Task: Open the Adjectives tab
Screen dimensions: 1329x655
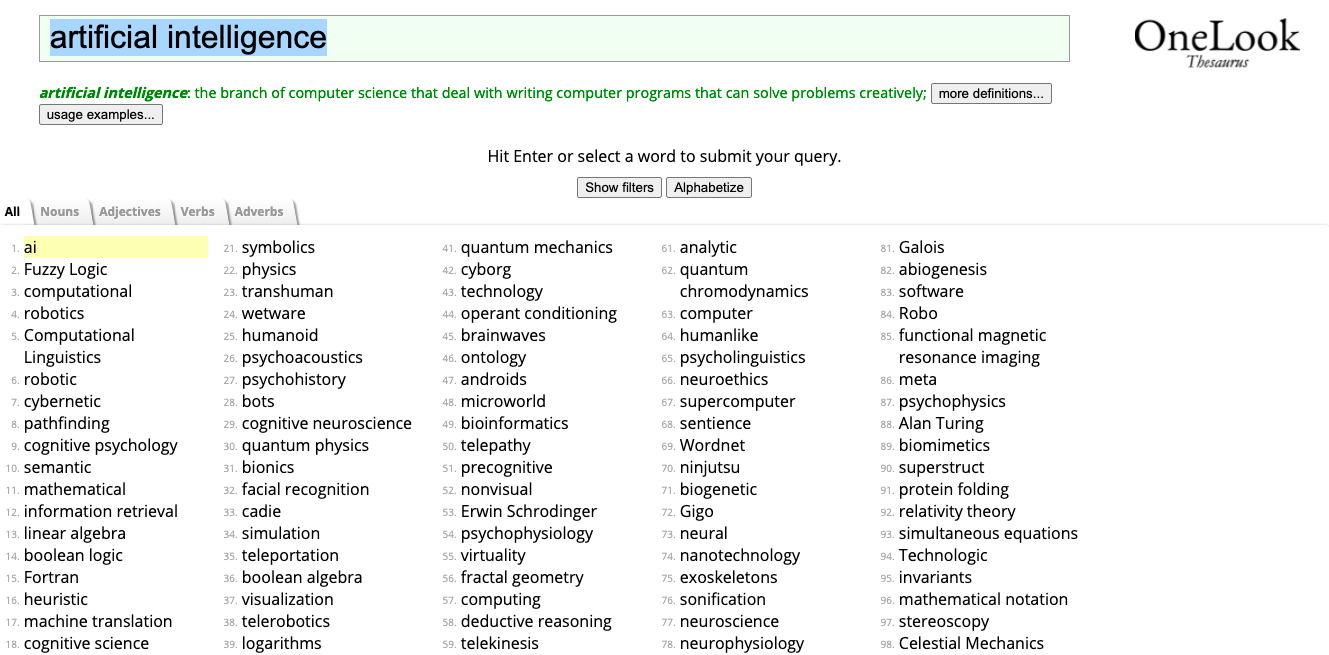Action: pyautogui.click(x=130, y=211)
